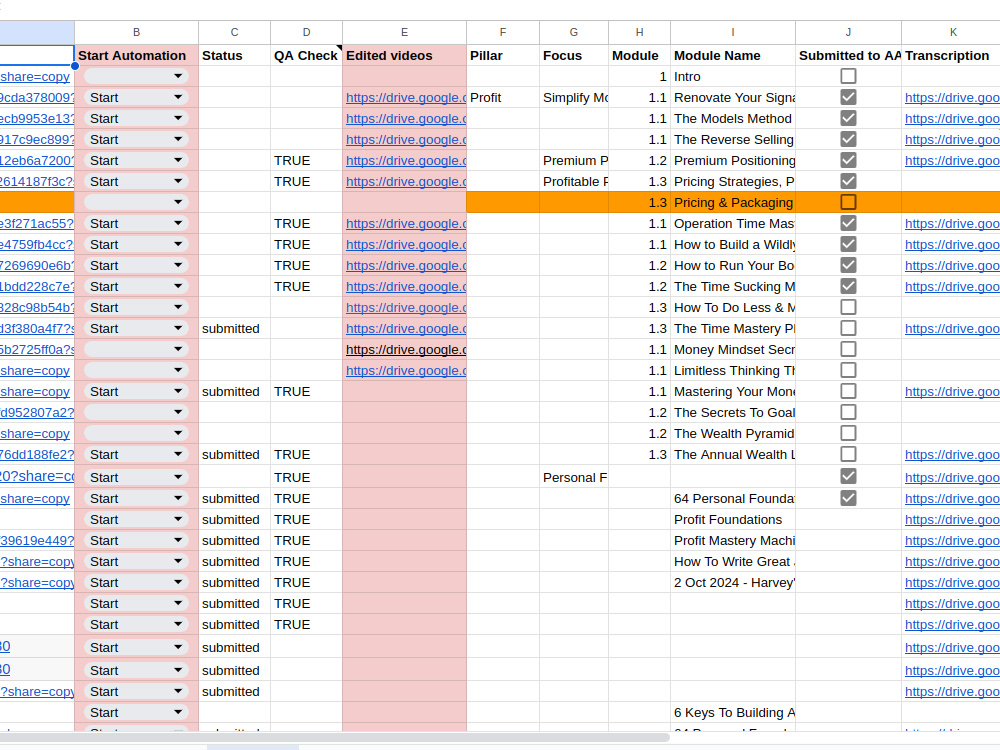Open edited video link in The Models Method row
The height and width of the screenshot is (750, 1000).
(406, 119)
